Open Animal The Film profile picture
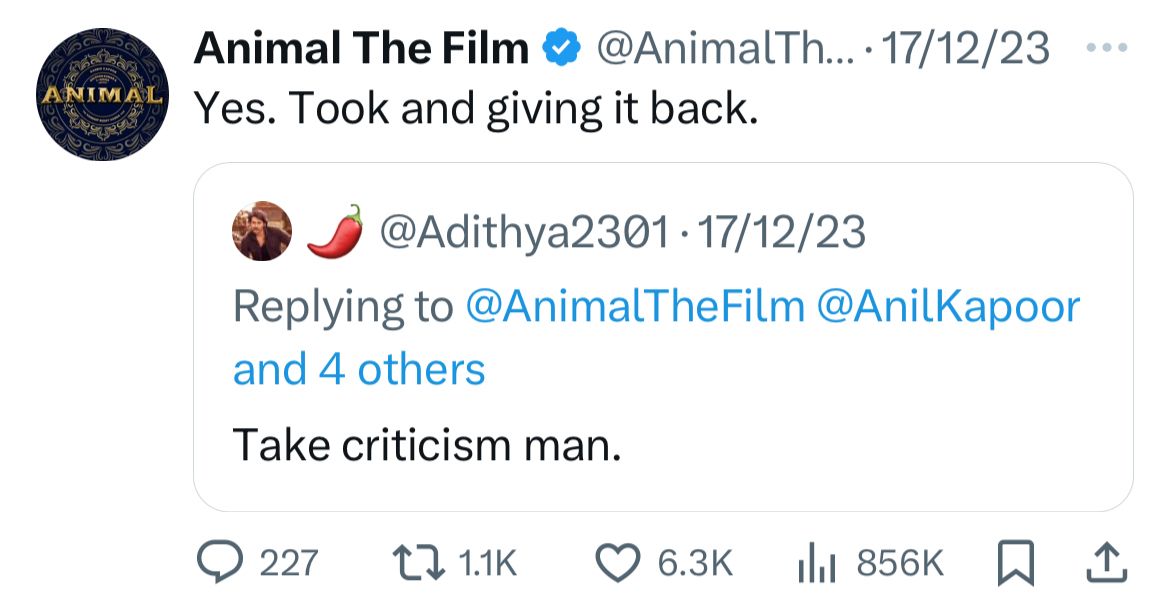The width and height of the screenshot is (1170, 613). [100, 95]
